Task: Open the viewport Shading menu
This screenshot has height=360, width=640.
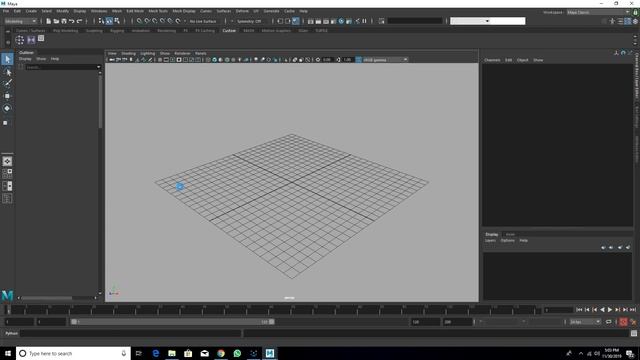Action: coord(128,53)
